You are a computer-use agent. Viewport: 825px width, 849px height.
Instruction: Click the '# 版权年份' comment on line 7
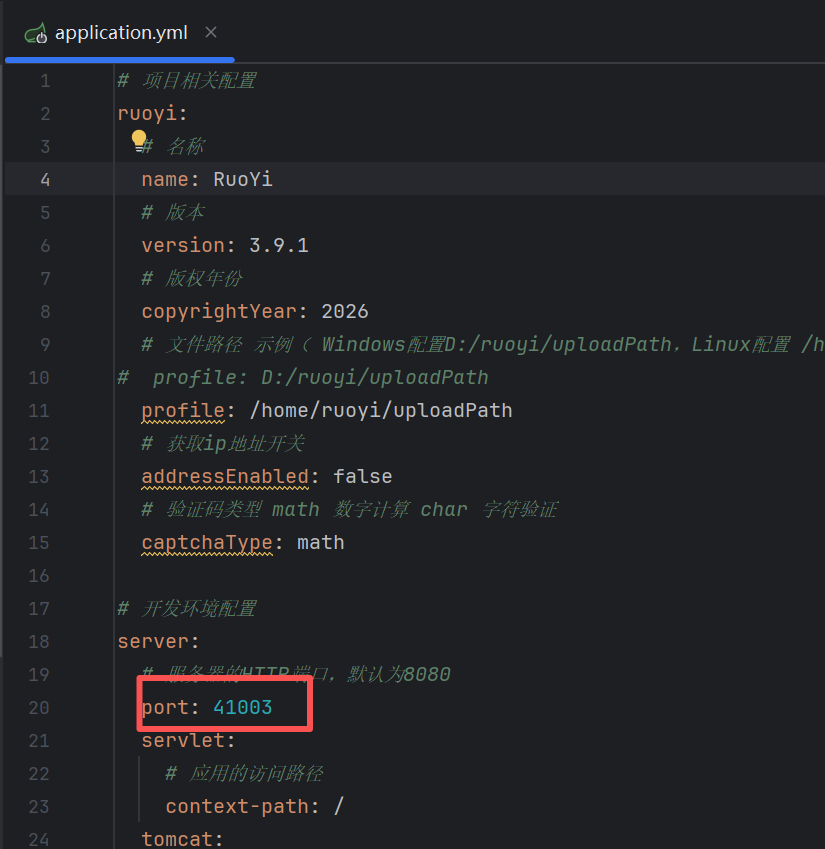point(192,279)
